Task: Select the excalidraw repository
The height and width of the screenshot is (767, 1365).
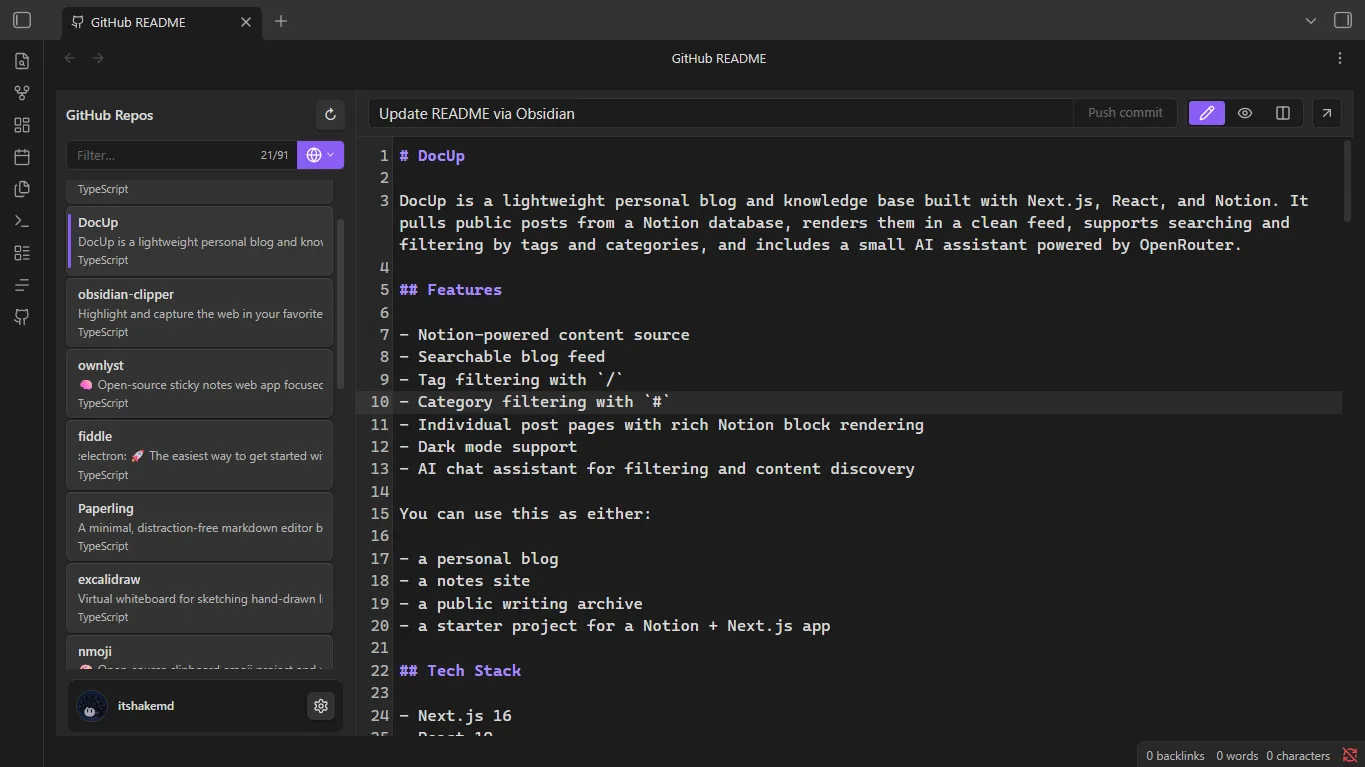Action: pyautogui.click(x=200, y=597)
